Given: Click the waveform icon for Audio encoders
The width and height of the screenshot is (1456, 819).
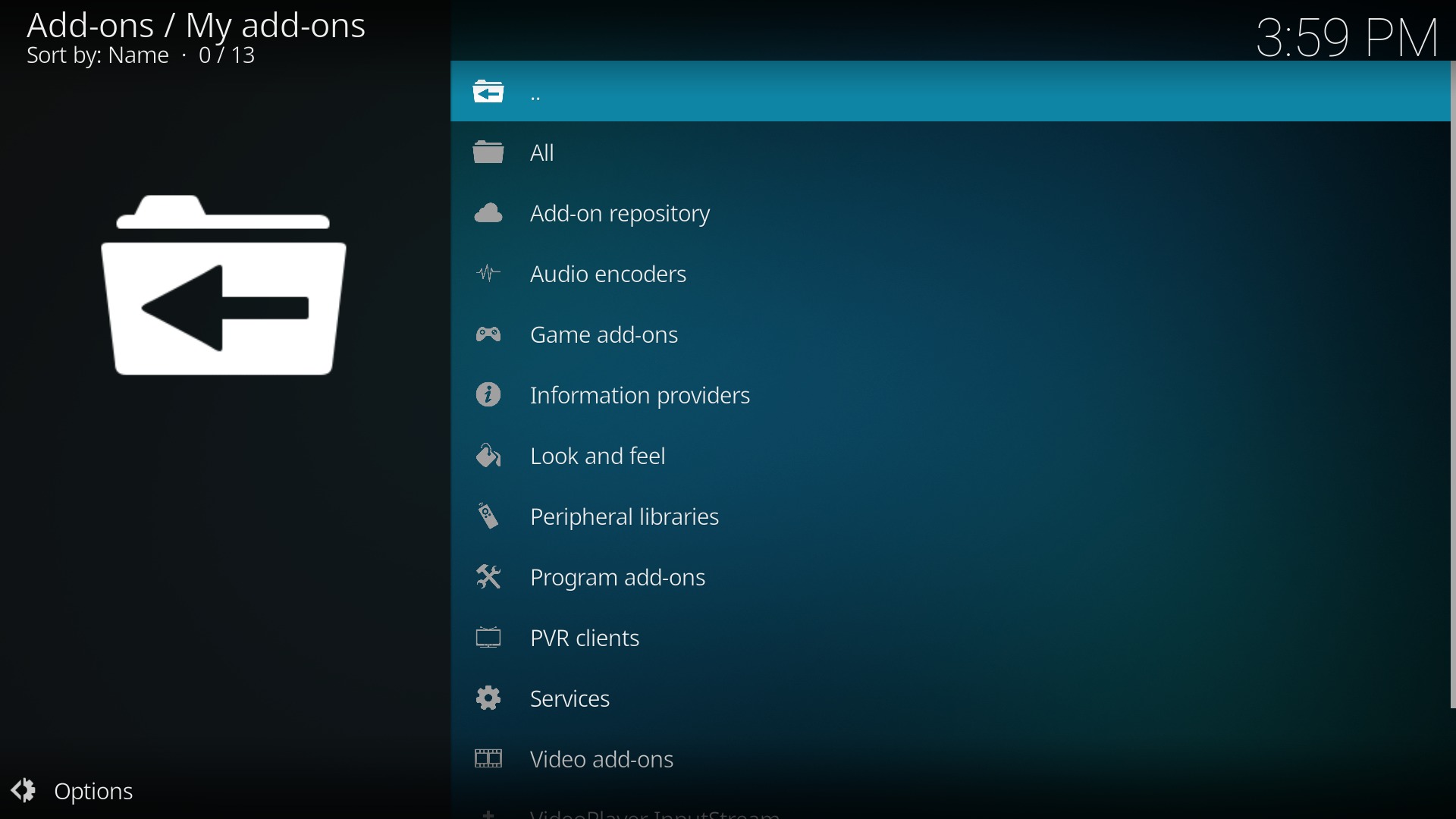Looking at the screenshot, I should pos(489,275).
